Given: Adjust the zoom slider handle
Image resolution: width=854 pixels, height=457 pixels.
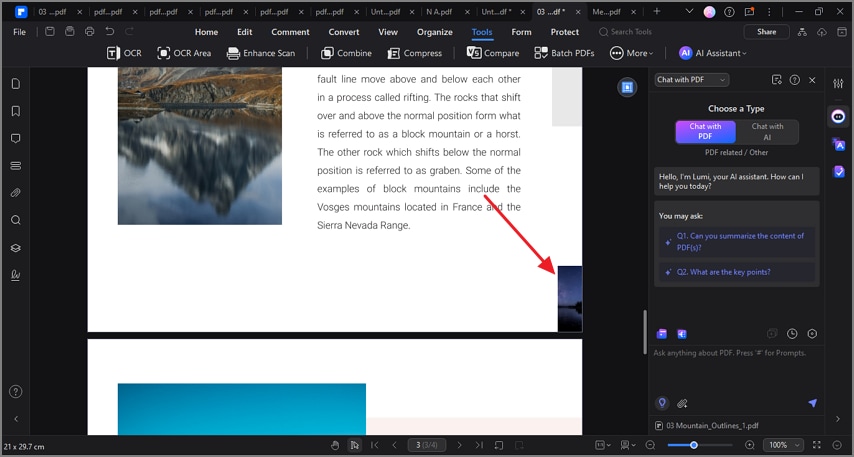Looking at the screenshot, I should click(x=693, y=445).
